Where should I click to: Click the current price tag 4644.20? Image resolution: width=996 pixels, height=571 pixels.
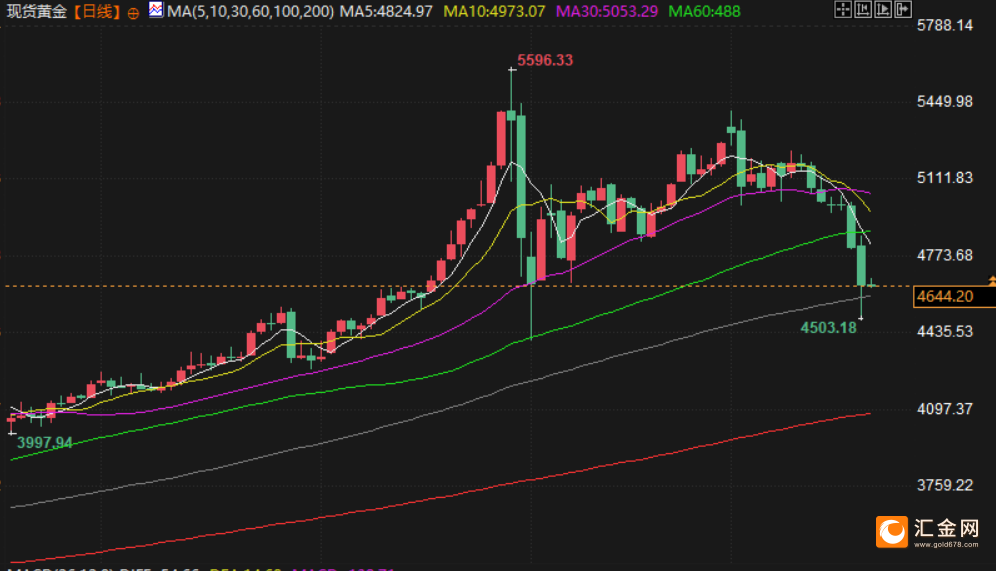pyautogui.click(x=953, y=297)
